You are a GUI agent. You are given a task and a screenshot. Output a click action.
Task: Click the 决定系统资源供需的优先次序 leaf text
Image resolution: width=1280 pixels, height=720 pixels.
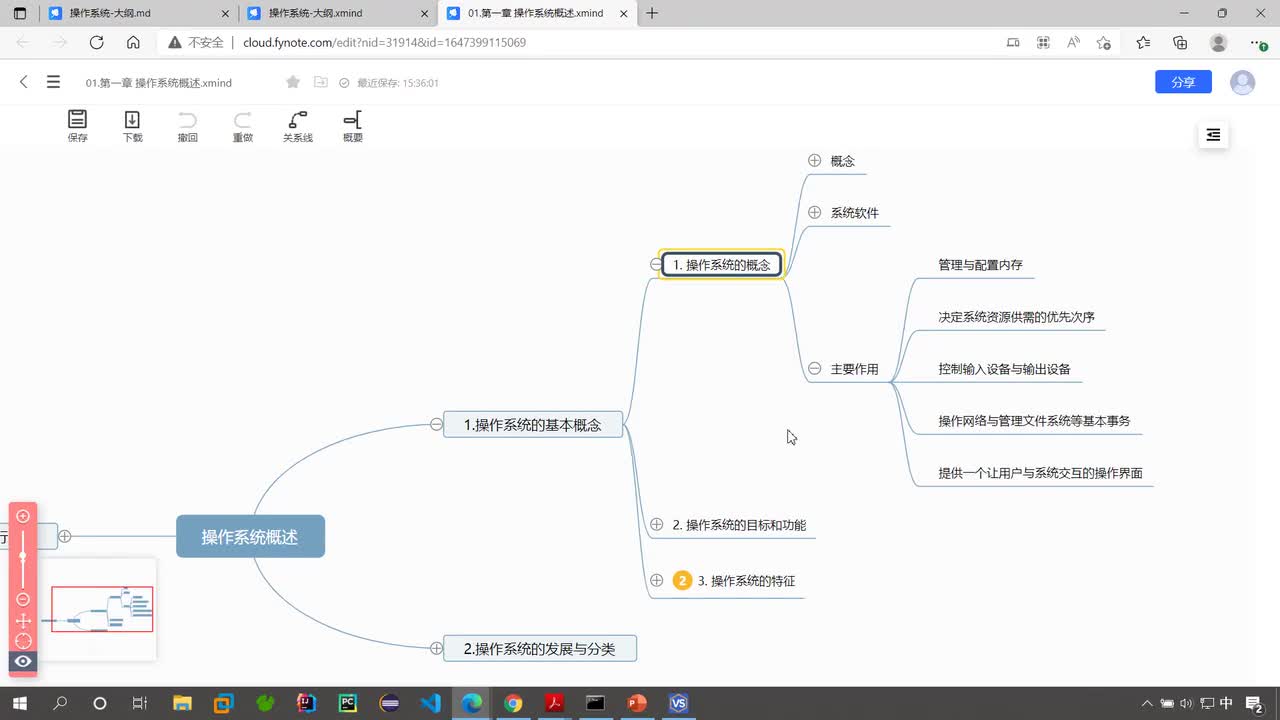tap(1016, 317)
